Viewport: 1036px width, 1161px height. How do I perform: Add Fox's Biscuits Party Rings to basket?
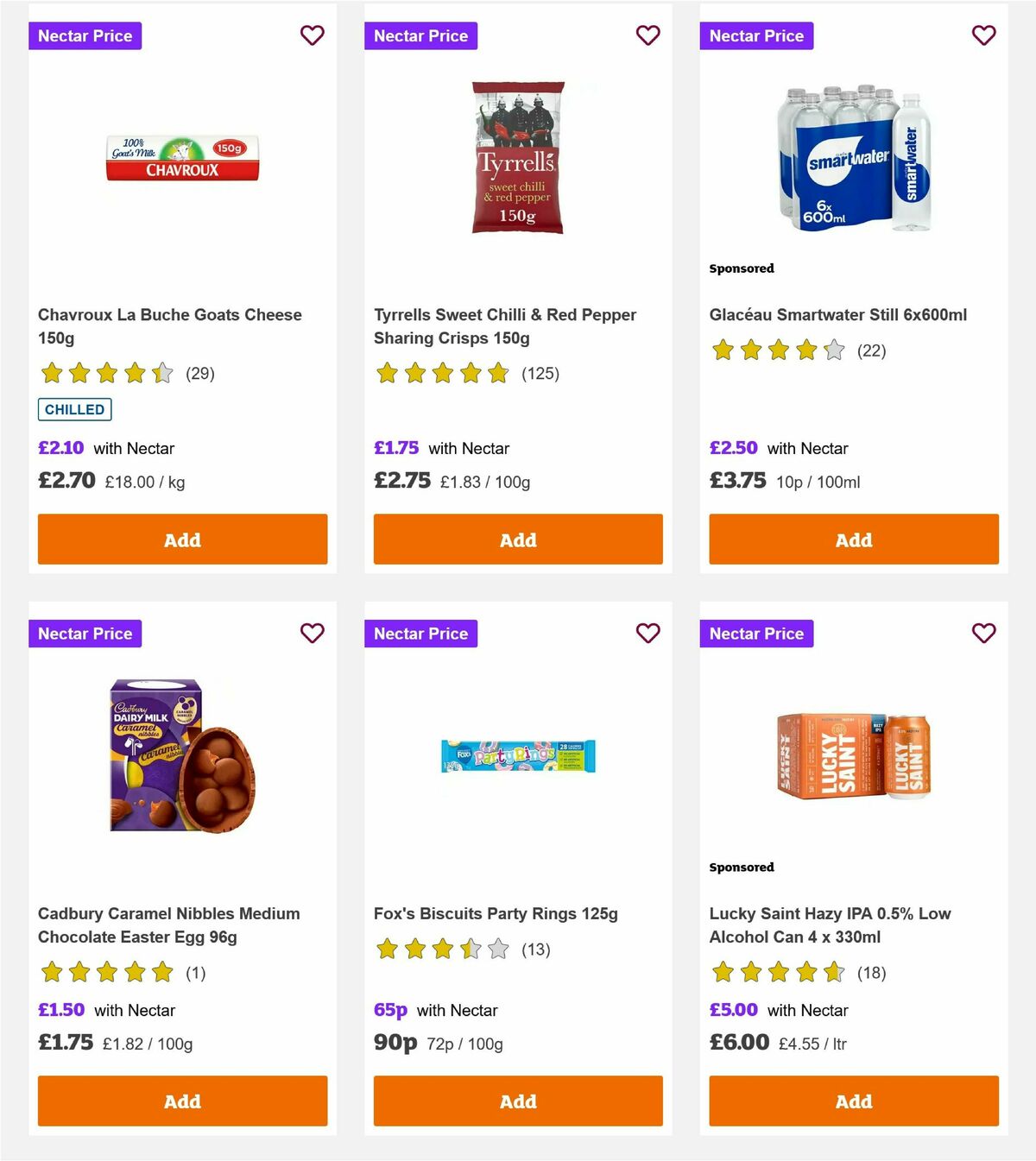point(517,1101)
